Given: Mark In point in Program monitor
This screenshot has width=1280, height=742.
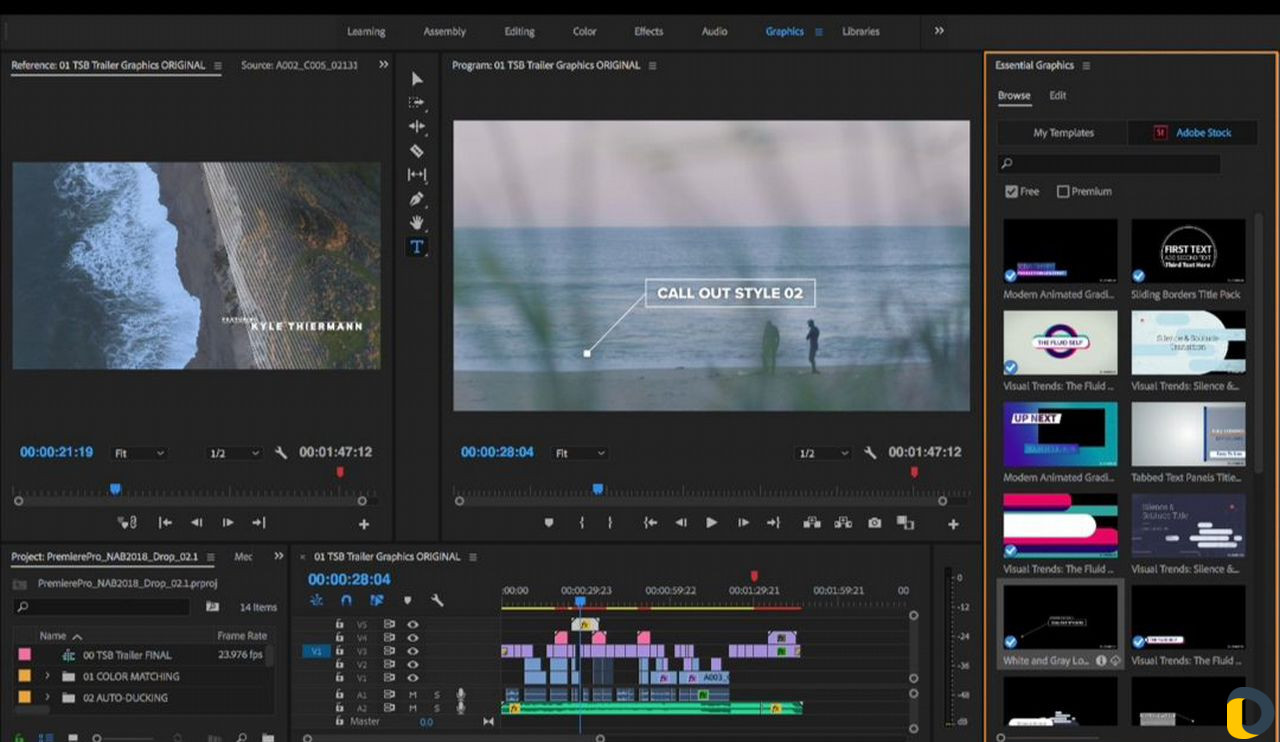Looking at the screenshot, I should click(x=581, y=523).
